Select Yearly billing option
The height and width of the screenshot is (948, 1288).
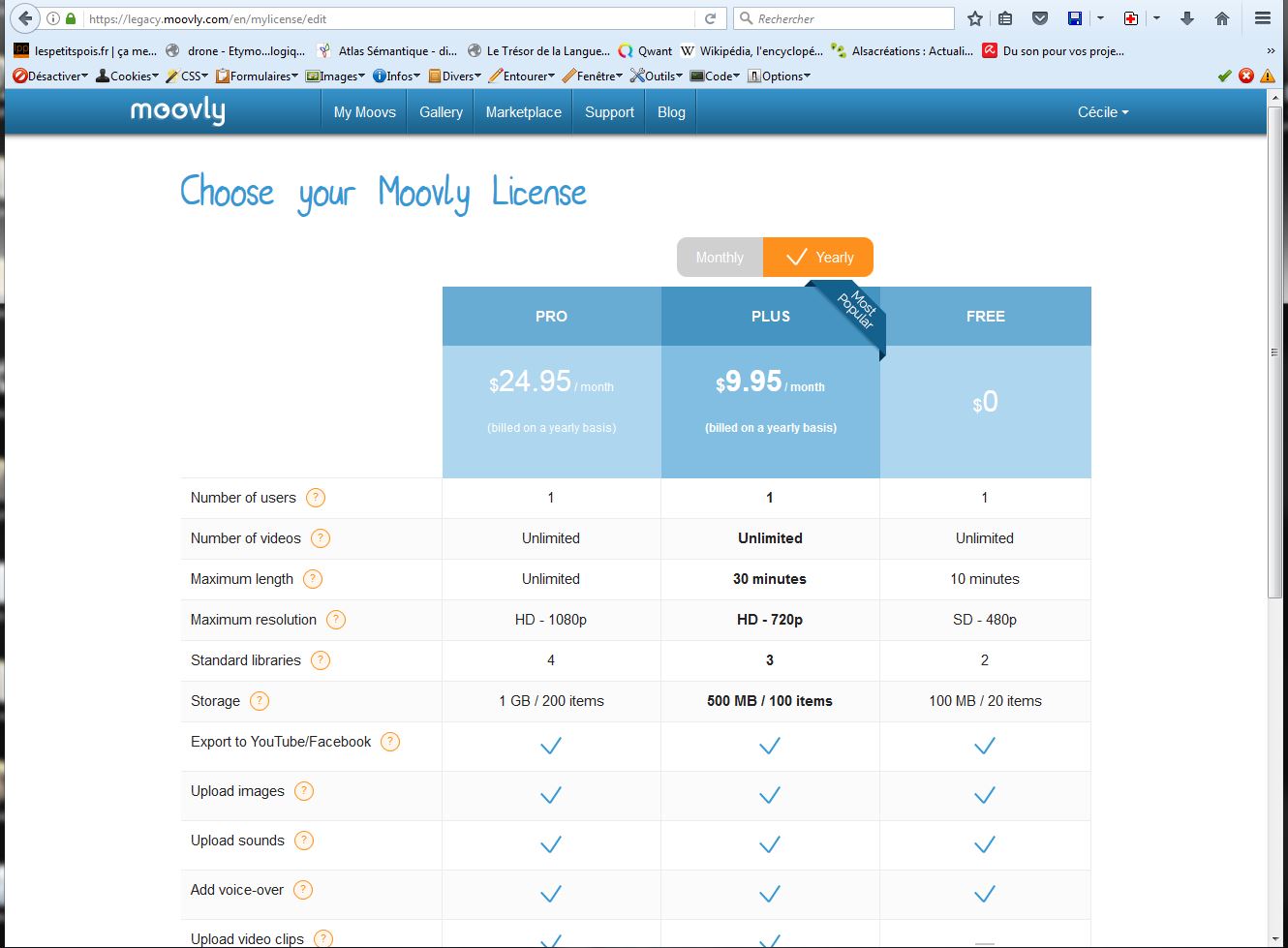(819, 258)
